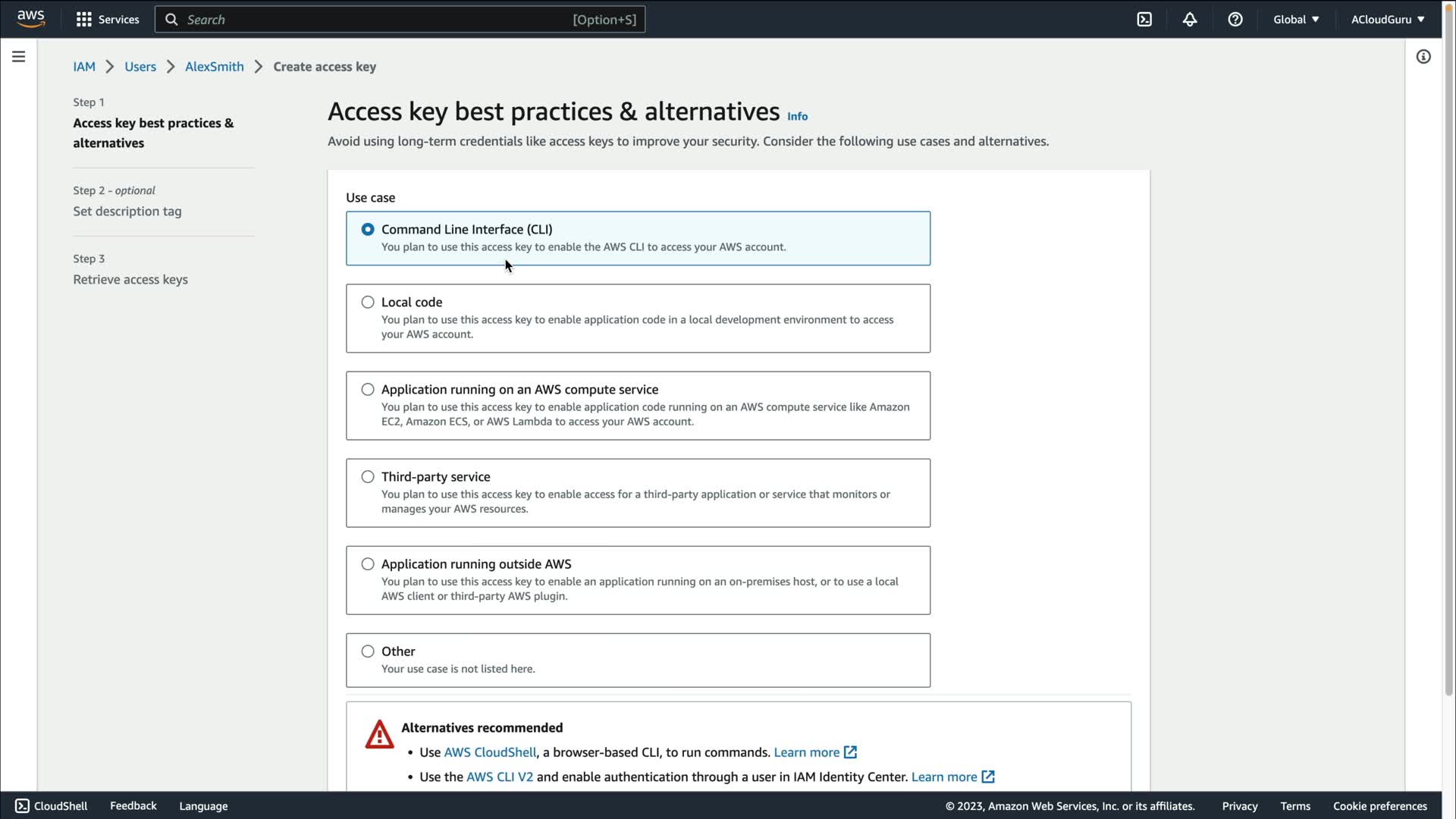Navigate to AlexSmith breadcrumb

[215, 67]
